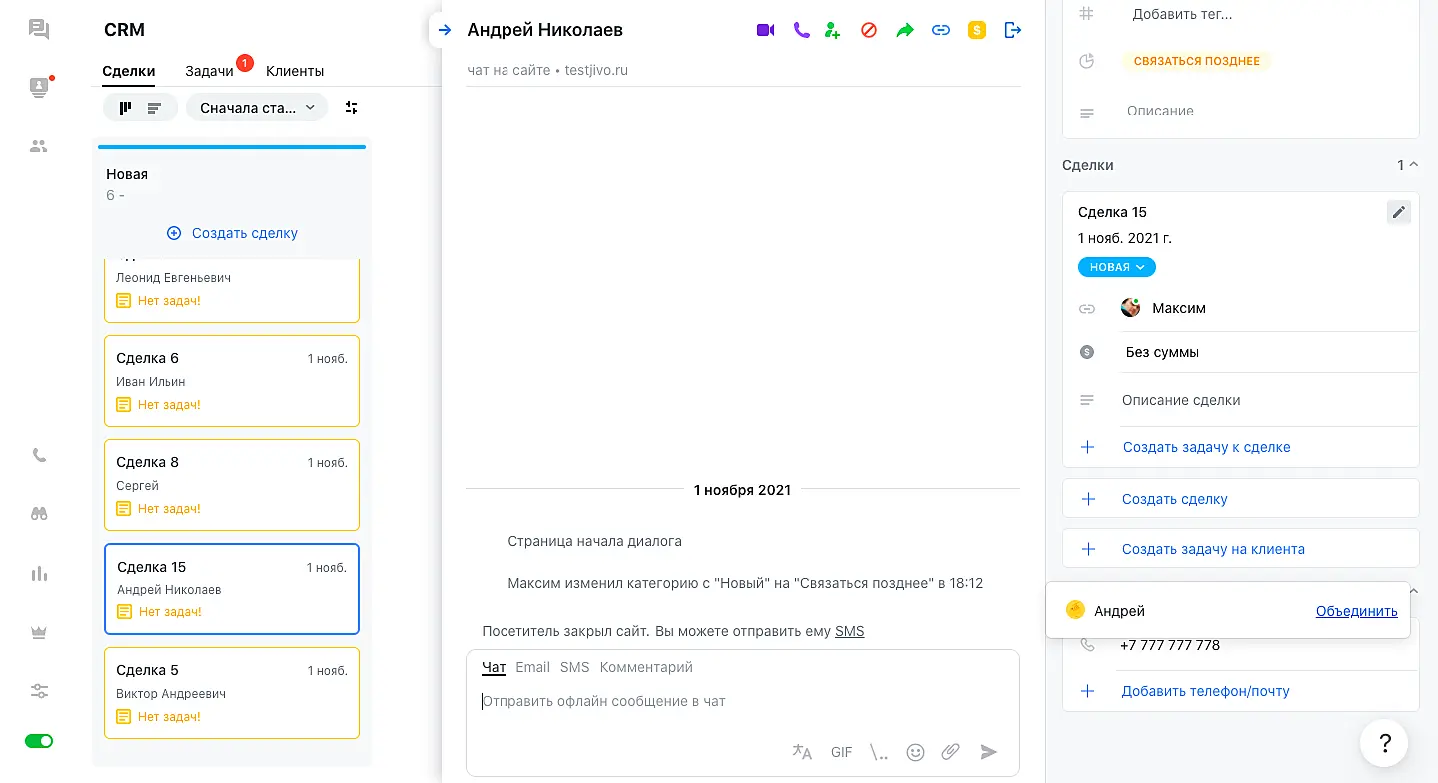The image size is (1438, 783).
Task: Click the 'Описание сделки' field
Action: coord(1181,400)
